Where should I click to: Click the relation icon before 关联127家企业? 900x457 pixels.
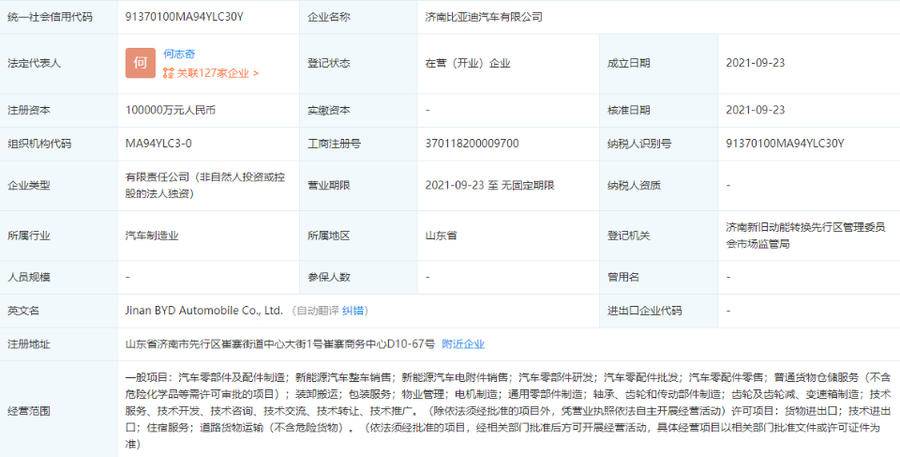point(168,73)
